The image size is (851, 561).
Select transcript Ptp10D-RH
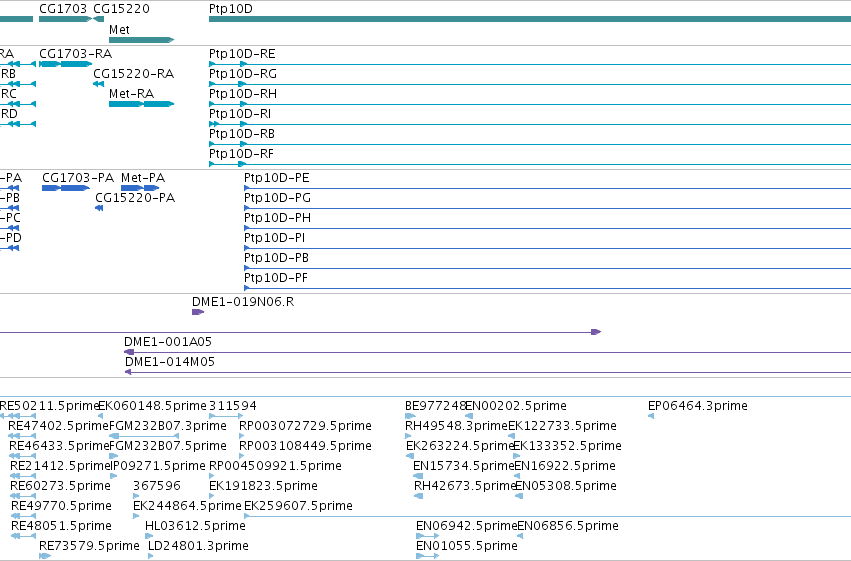coord(243,94)
